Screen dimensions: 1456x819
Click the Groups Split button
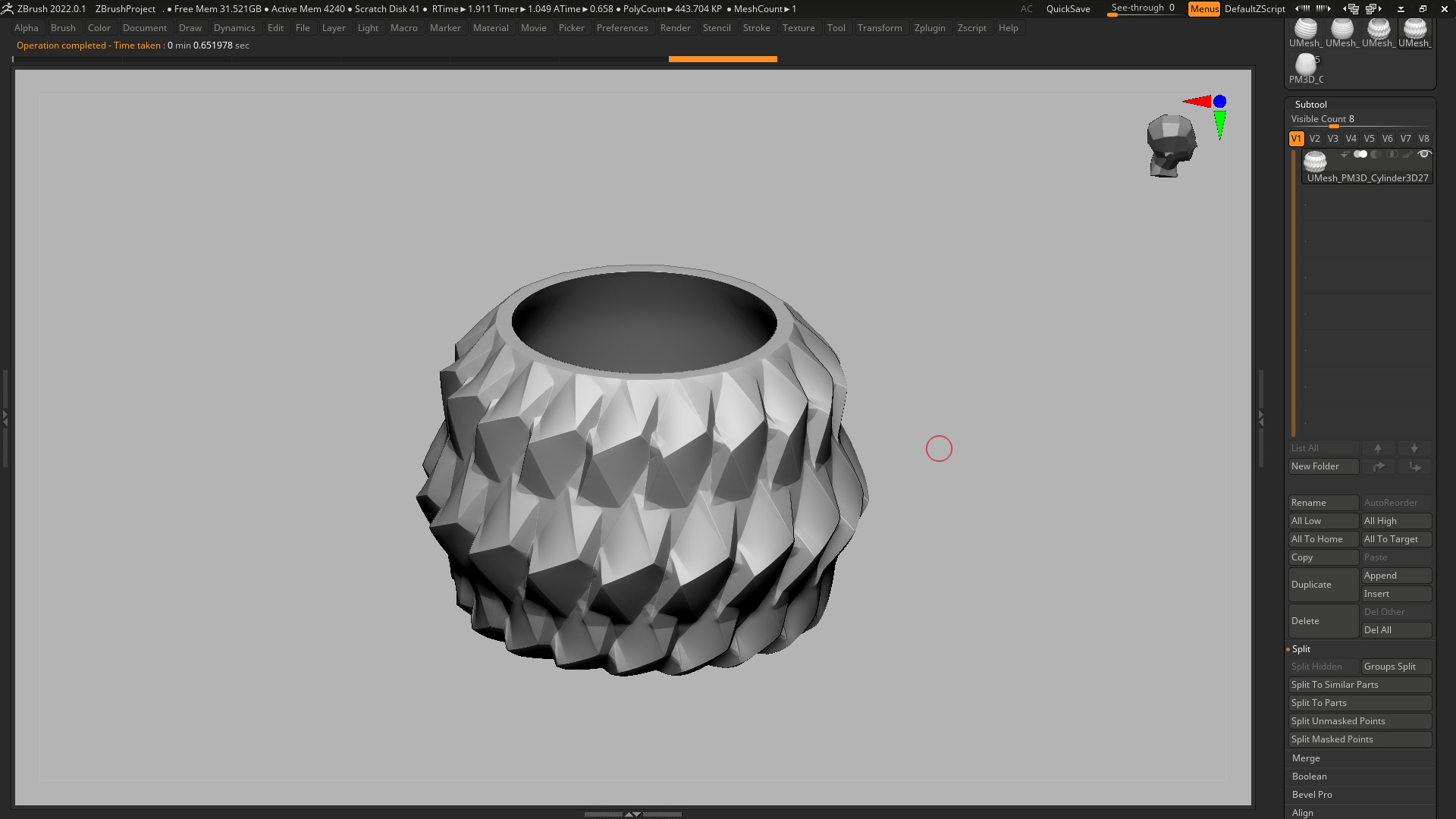1396,667
